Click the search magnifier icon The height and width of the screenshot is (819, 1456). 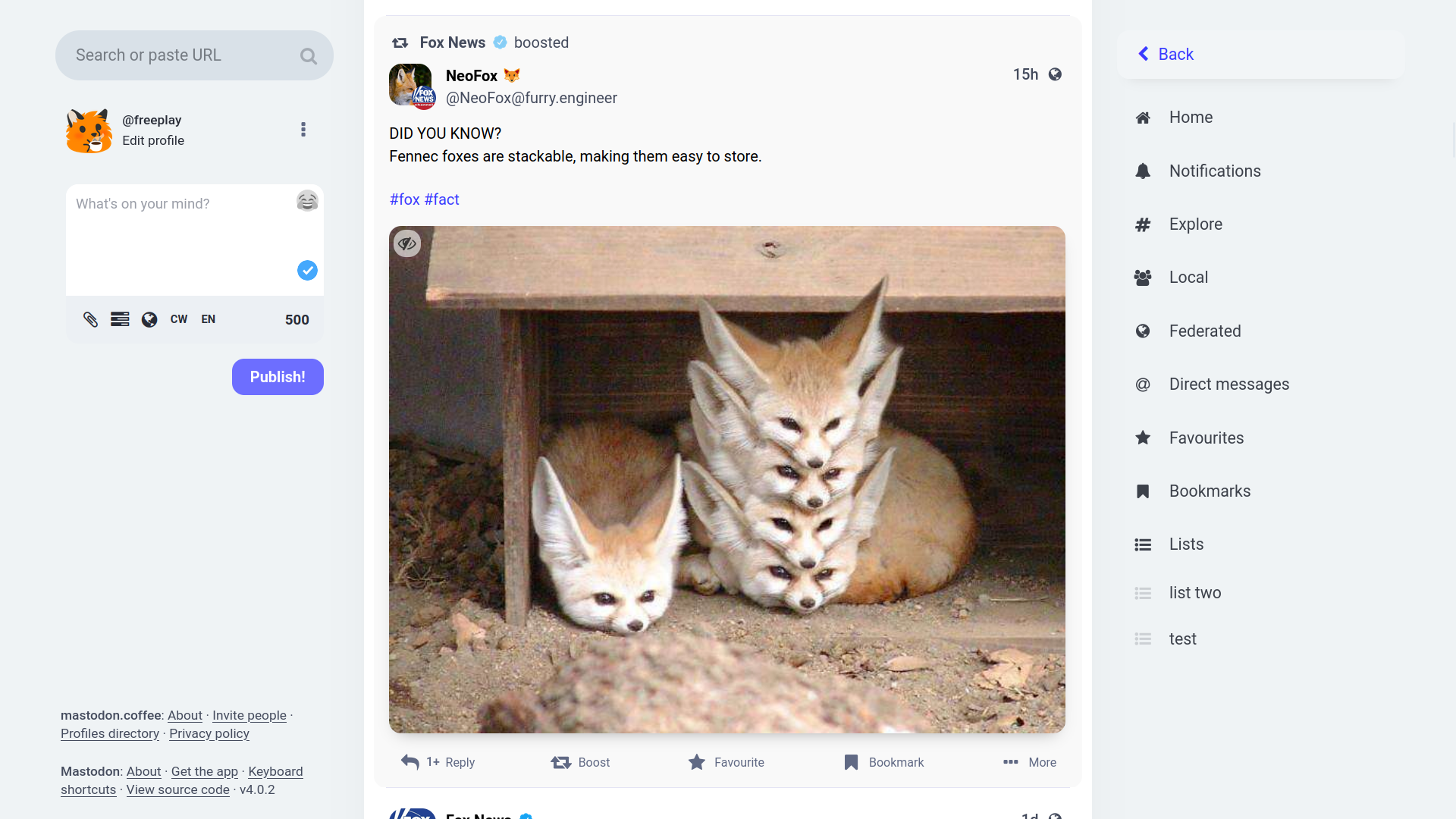click(x=308, y=56)
